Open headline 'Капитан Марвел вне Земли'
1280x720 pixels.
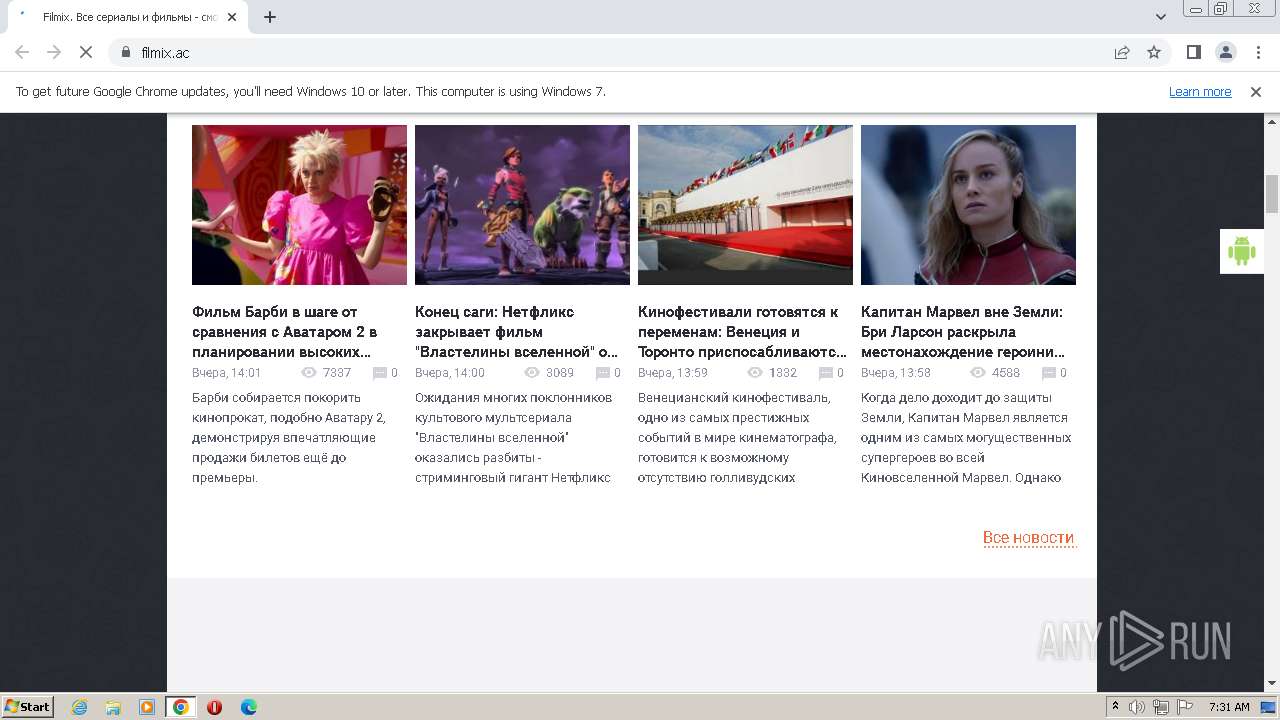click(963, 332)
